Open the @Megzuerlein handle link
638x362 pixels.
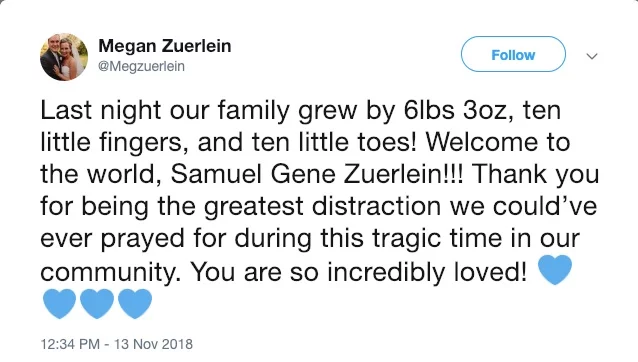142,66
